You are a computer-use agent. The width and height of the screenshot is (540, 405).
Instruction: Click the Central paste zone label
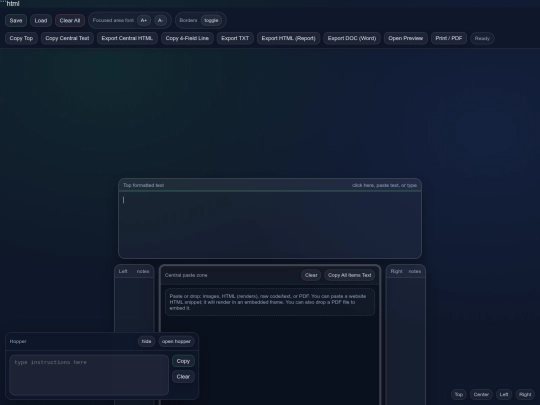click(x=186, y=275)
